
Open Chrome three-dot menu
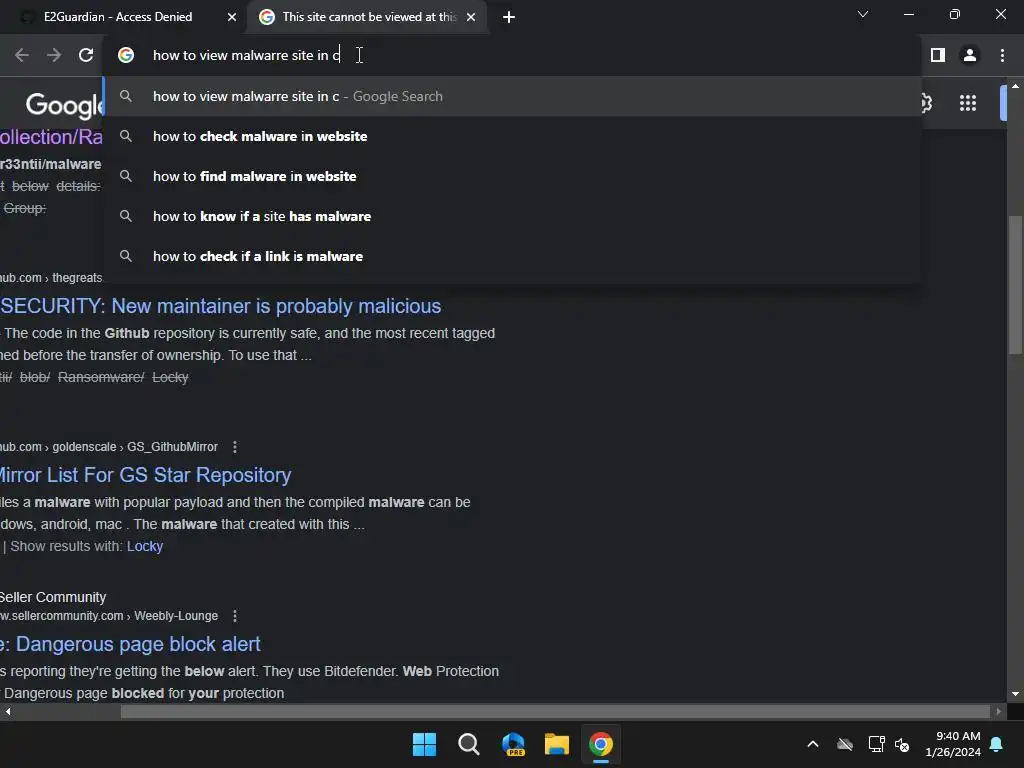[x=1002, y=56]
